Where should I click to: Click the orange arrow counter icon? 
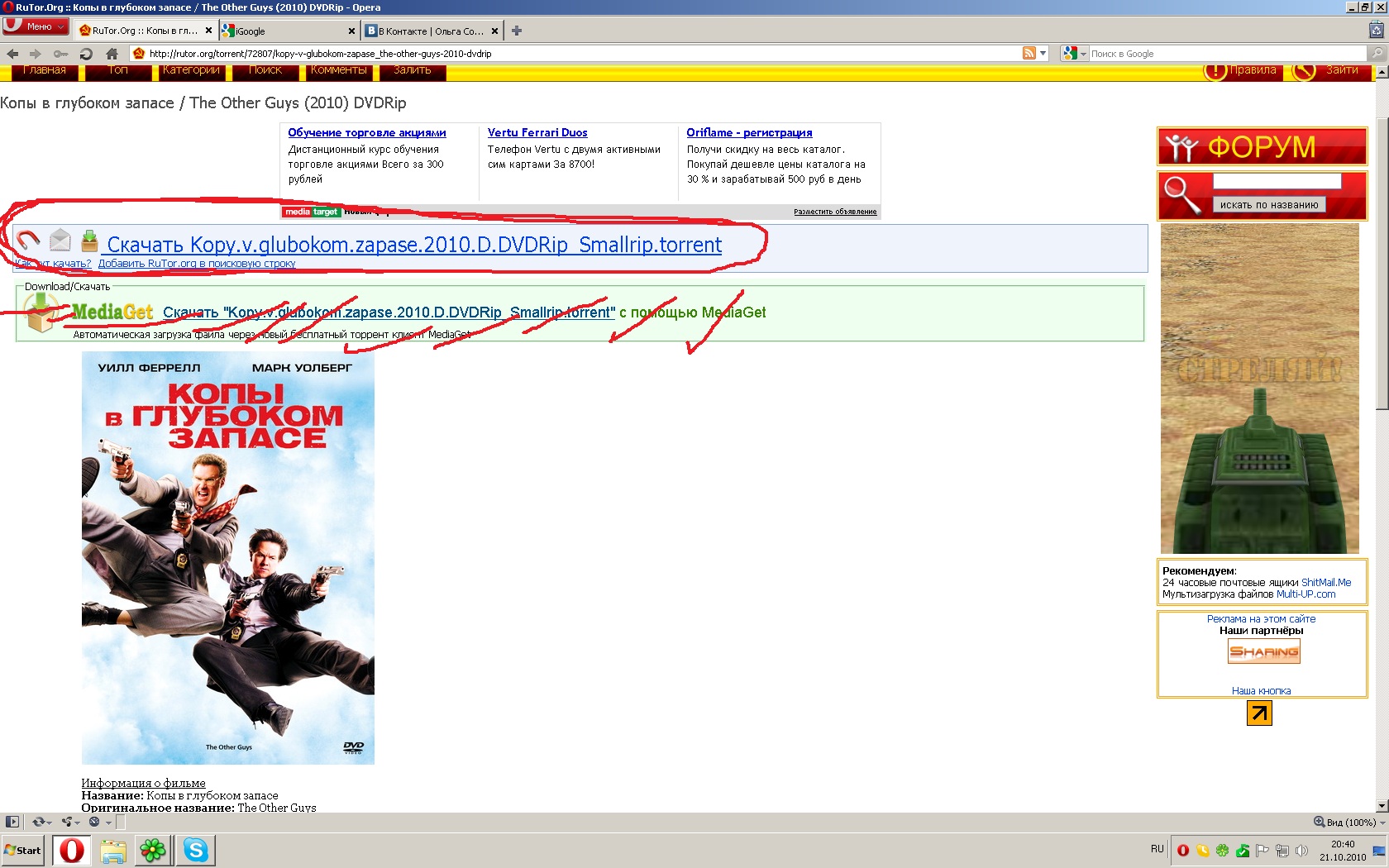[1259, 713]
